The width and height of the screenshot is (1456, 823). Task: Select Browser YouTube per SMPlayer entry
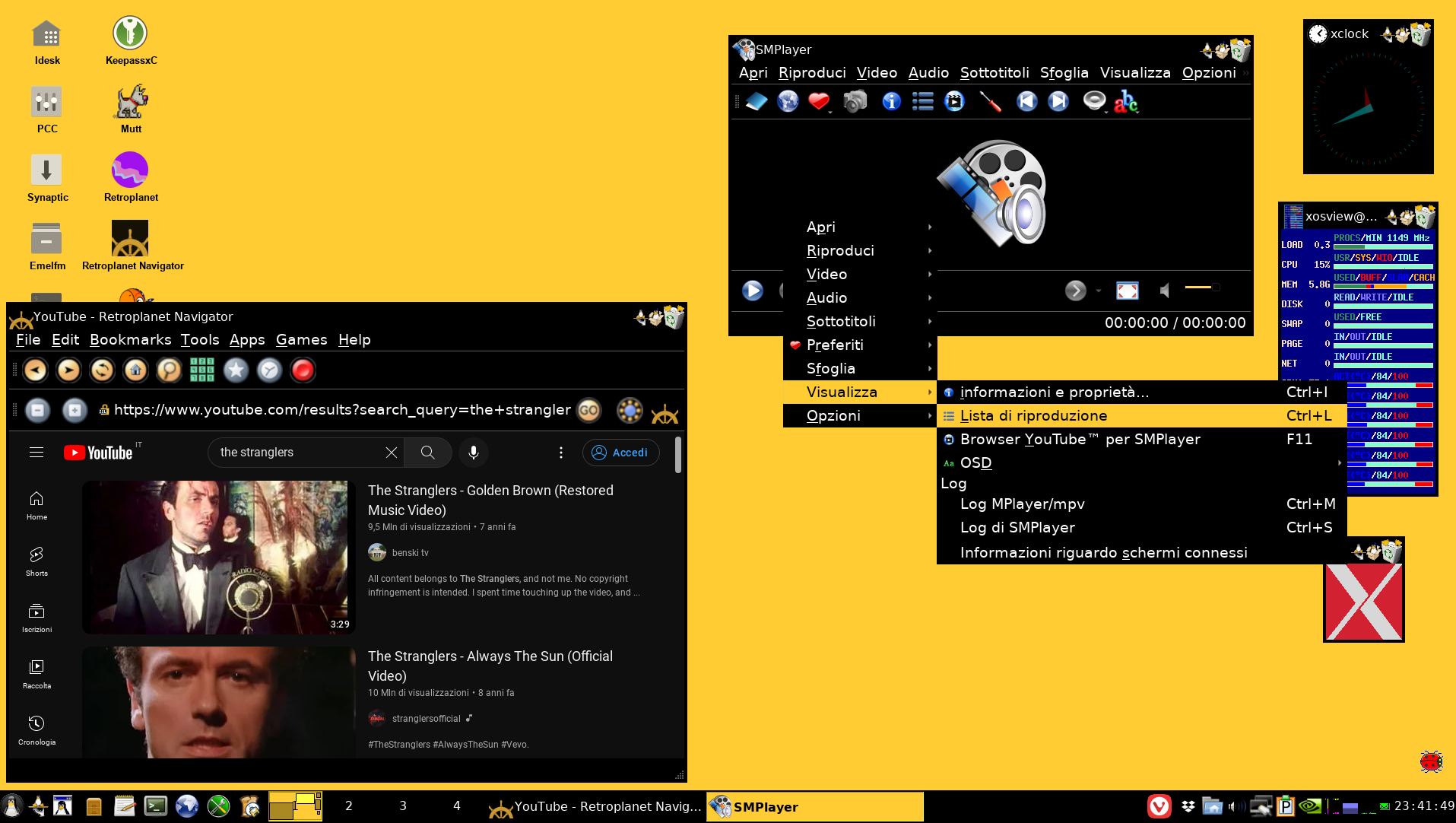tap(1141, 440)
